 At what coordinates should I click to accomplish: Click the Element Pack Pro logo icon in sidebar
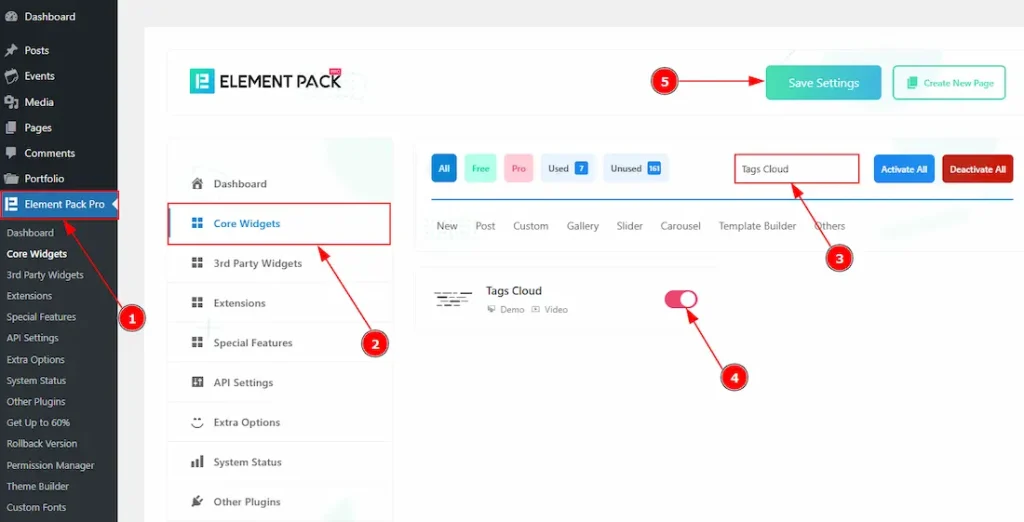[11, 204]
